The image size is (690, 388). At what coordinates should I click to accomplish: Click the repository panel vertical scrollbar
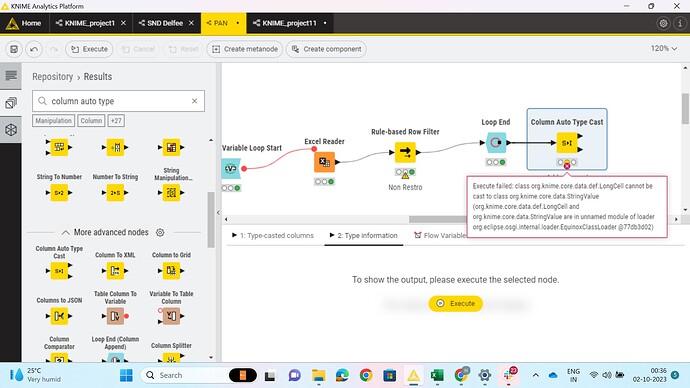(211, 220)
